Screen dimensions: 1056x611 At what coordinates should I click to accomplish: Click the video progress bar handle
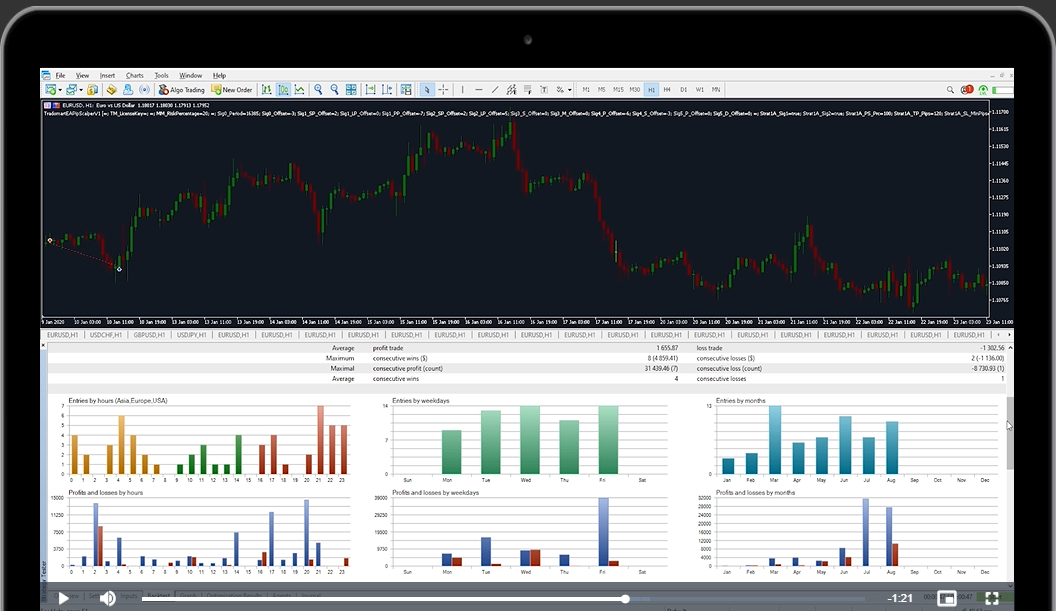[x=626, y=599]
